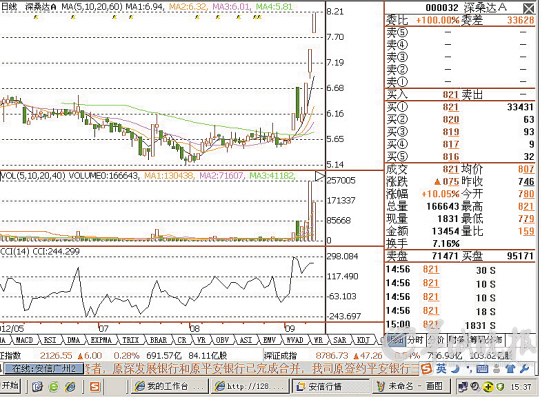Image resolution: width=550 pixels, height=412 pixels.
Task: Click the 买④ price 817
Action: 450,144
